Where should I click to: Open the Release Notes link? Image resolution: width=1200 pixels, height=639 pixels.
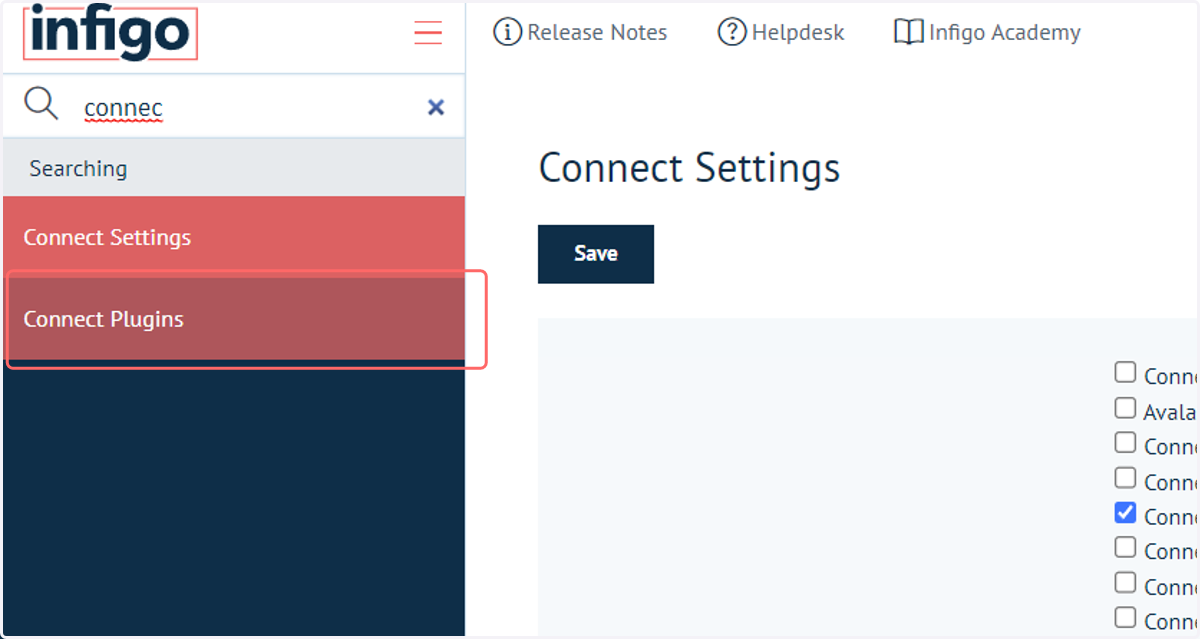coord(597,33)
